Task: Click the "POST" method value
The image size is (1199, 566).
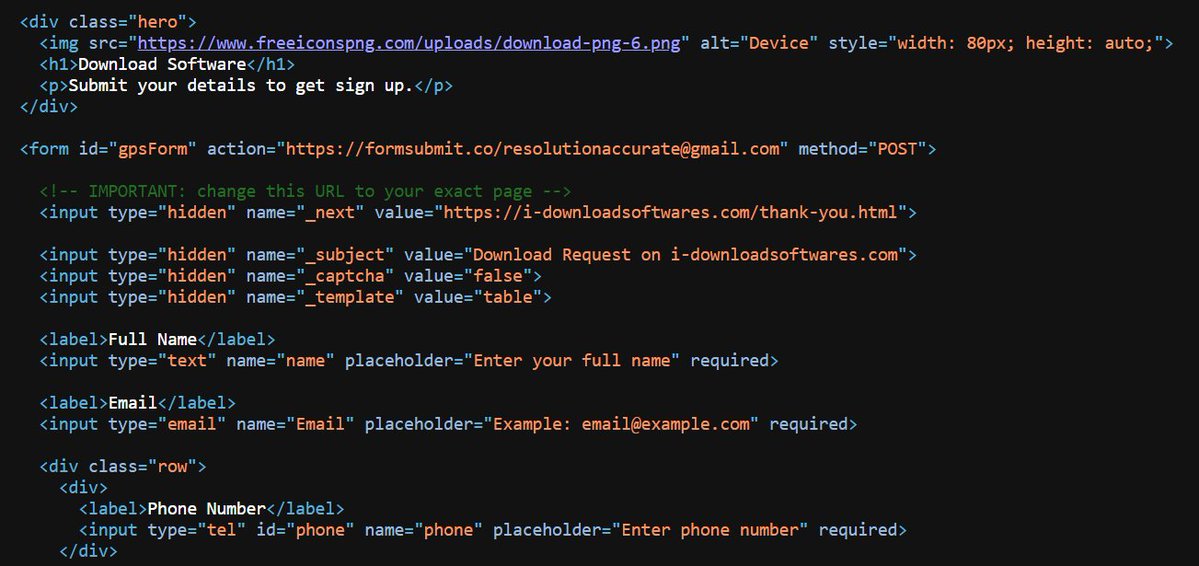Action: pyautogui.click(x=897, y=148)
